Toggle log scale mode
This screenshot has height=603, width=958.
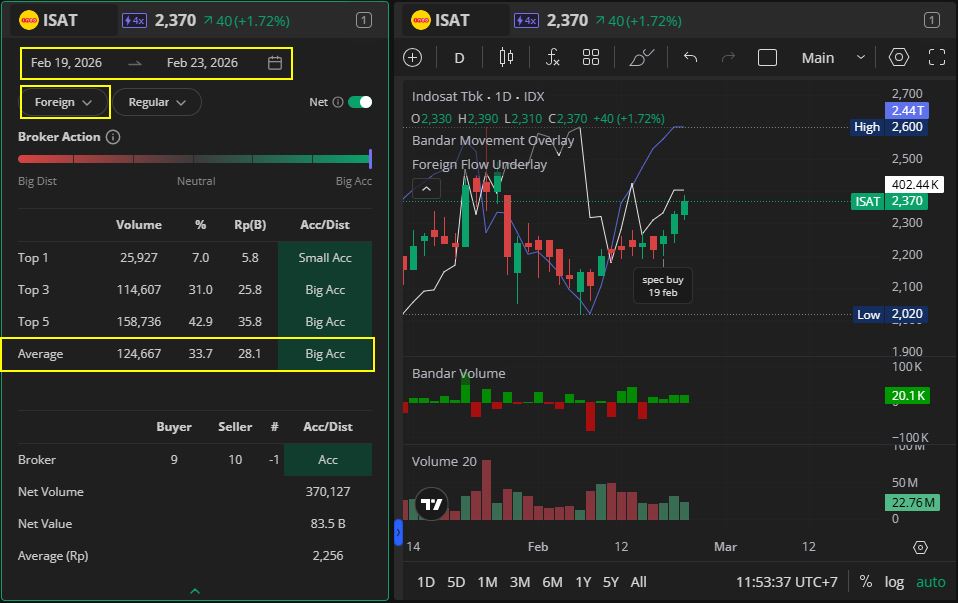click(894, 582)
